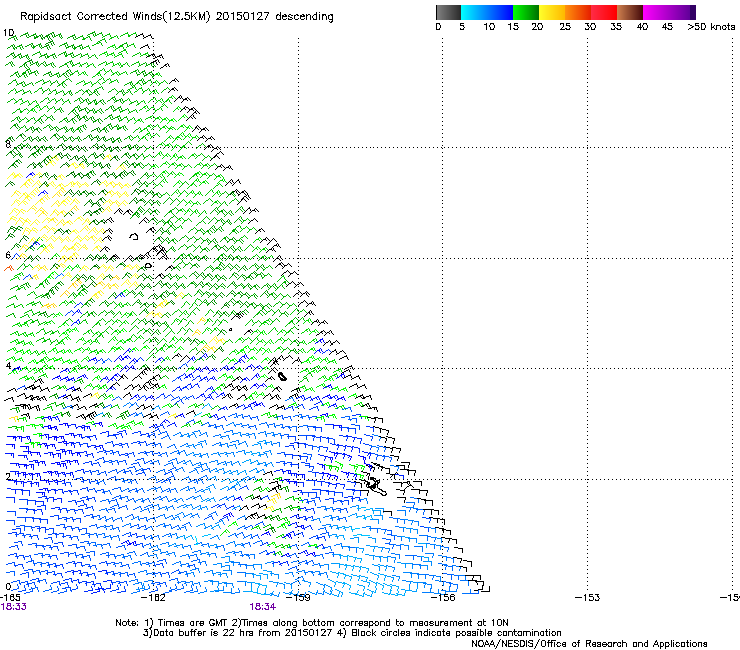740x650 pixels.
Task: Click the note 'Data buffer is 22 hrs'
Action: coord(203,633)
